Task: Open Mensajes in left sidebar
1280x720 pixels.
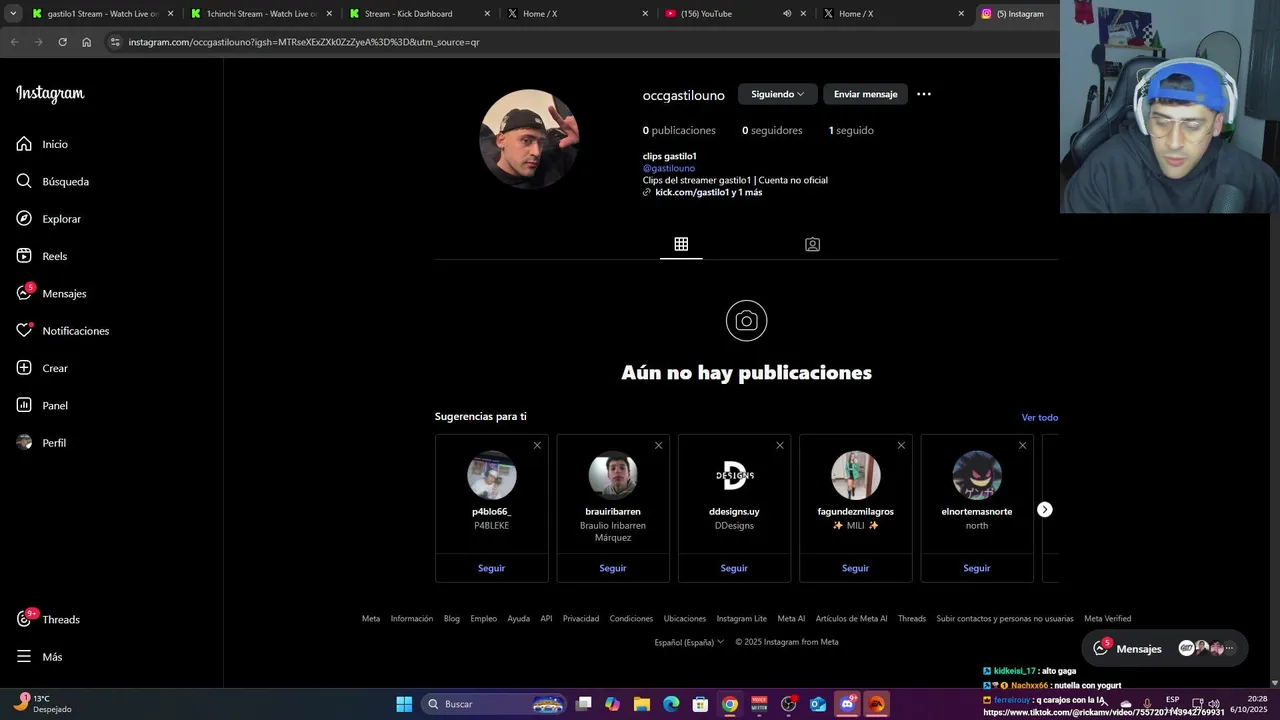Action: (51, 294)
